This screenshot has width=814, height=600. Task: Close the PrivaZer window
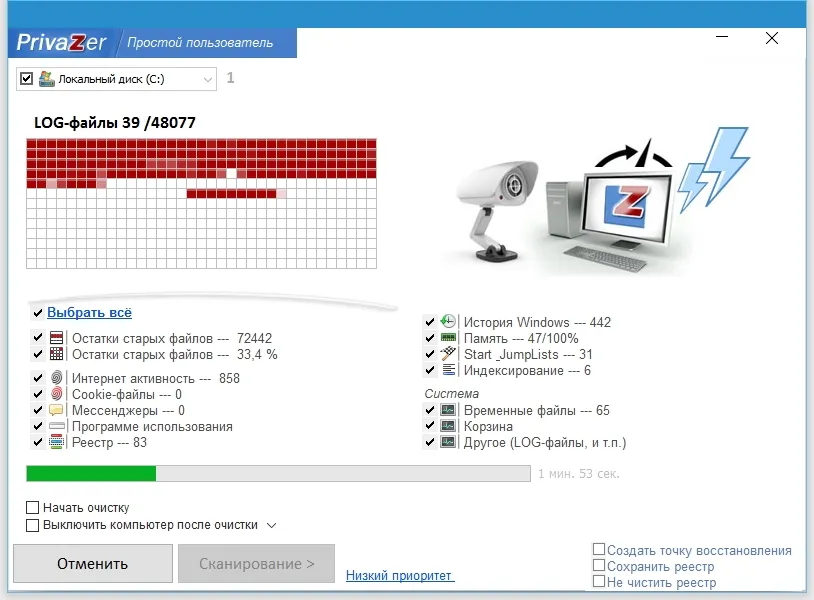click(772, 38)
